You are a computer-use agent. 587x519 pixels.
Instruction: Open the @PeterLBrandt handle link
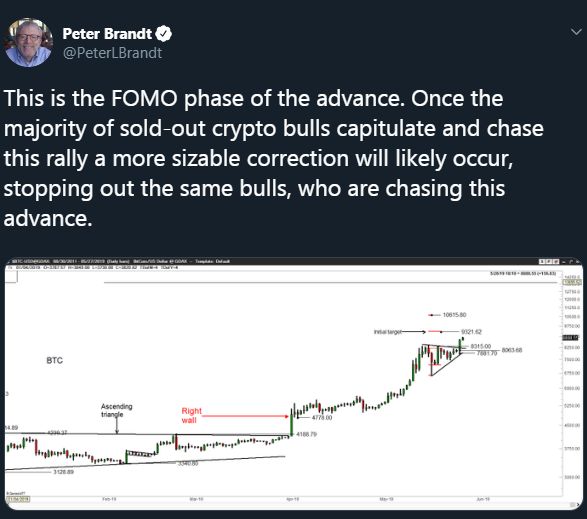tap(112, 53)
